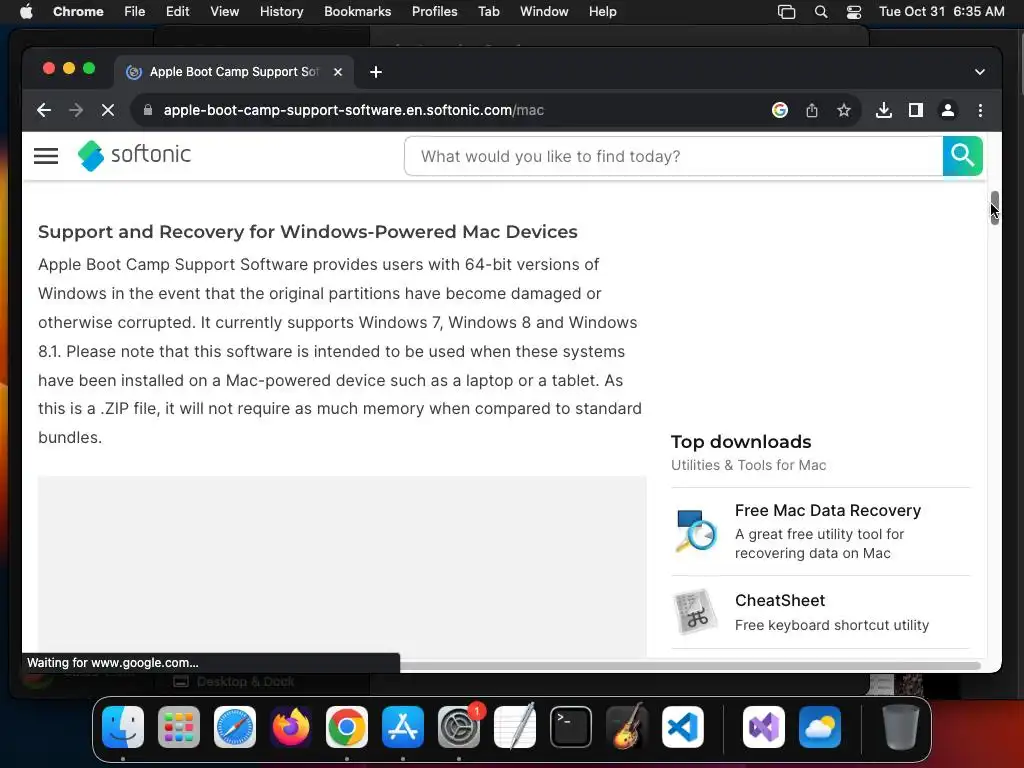
Task: Select the Apple Boot Camp Support tab
Action: click(x=234, y=72)
